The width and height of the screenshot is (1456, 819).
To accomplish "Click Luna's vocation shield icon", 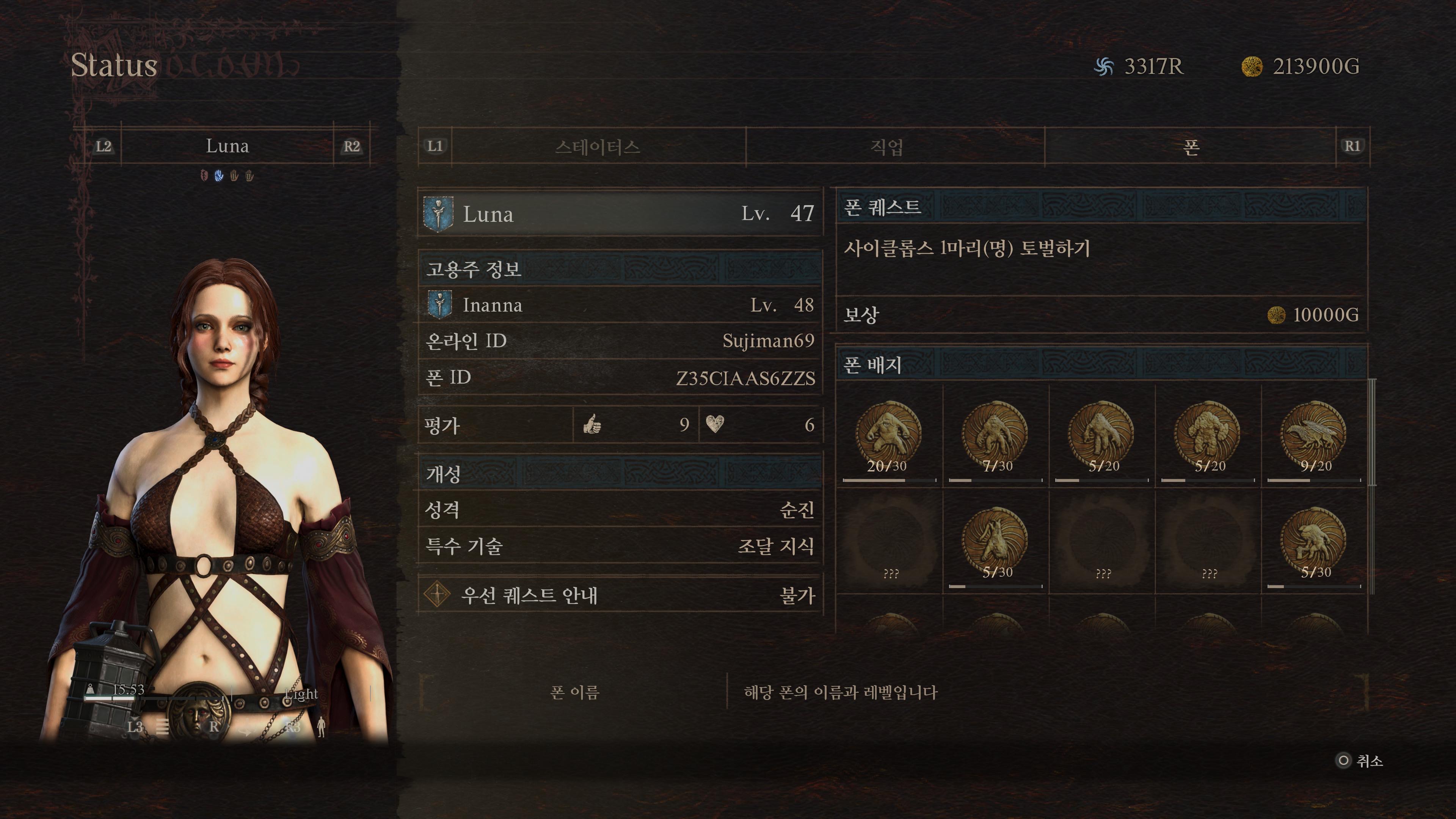I will (x=438, y=214).
